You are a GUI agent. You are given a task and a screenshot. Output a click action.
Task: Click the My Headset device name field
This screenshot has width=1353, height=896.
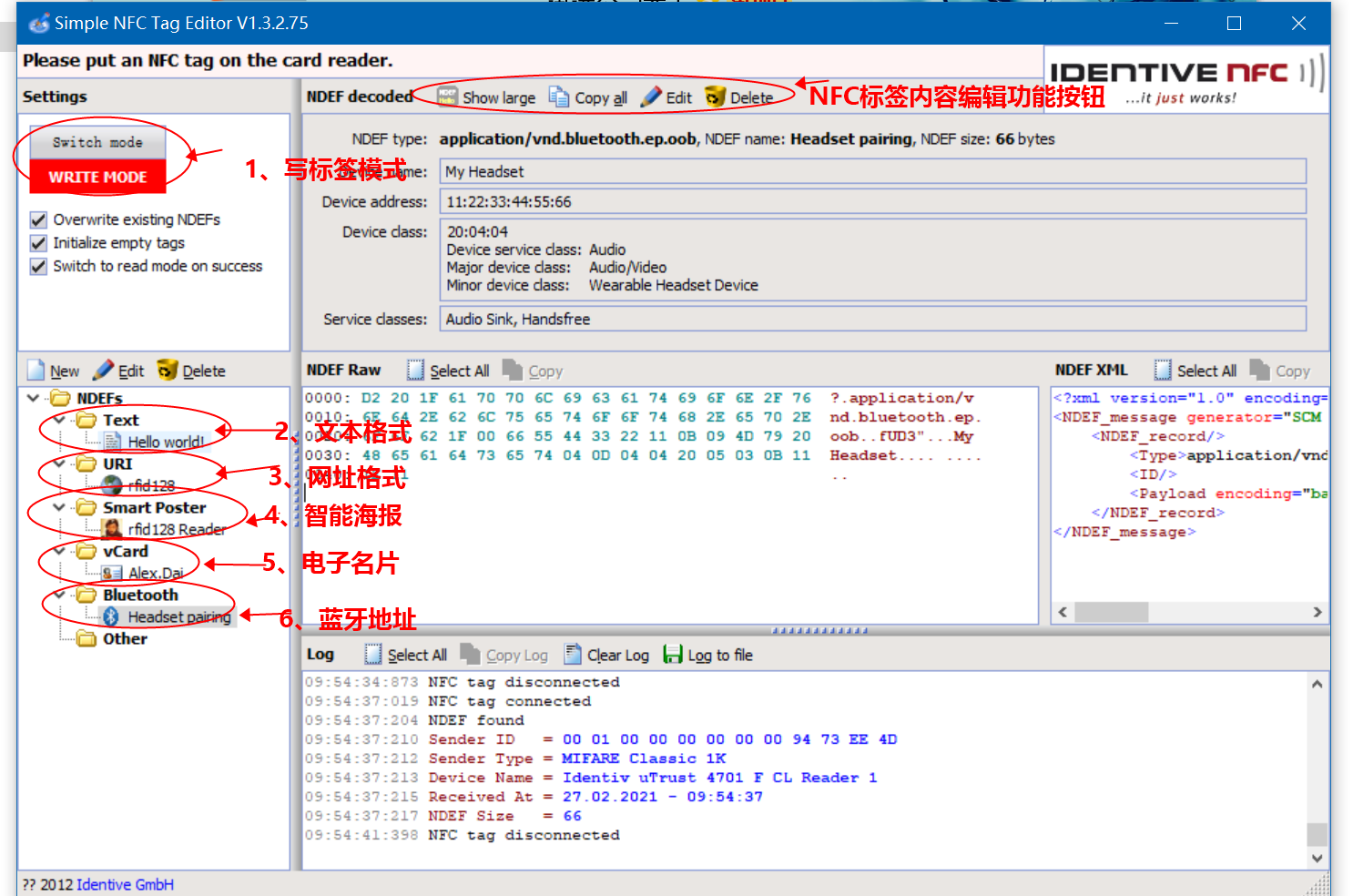873,171
